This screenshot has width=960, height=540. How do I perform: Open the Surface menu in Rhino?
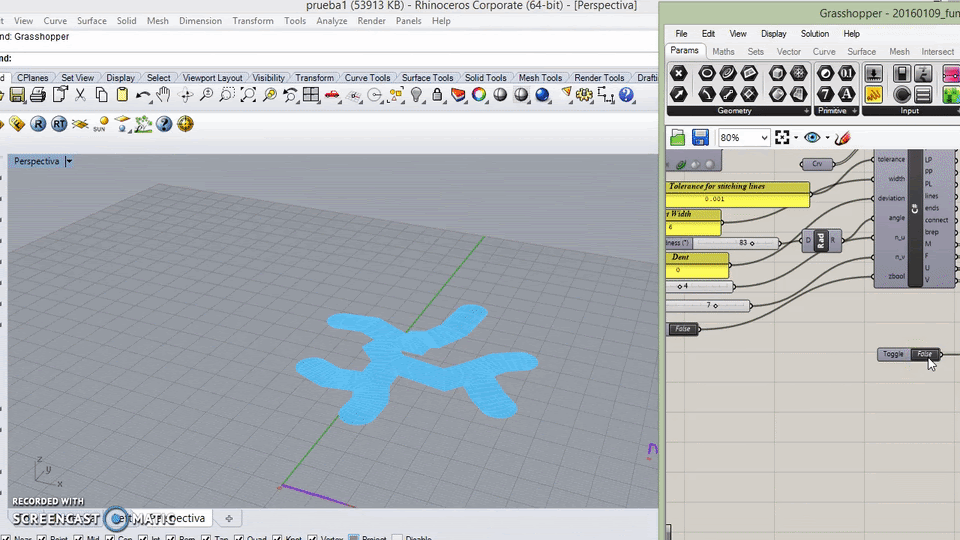[x=92, y=21]
